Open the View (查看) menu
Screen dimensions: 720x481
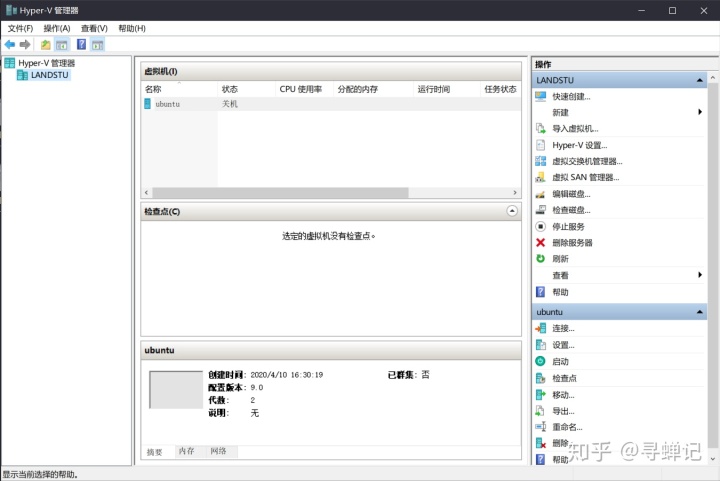94,28
